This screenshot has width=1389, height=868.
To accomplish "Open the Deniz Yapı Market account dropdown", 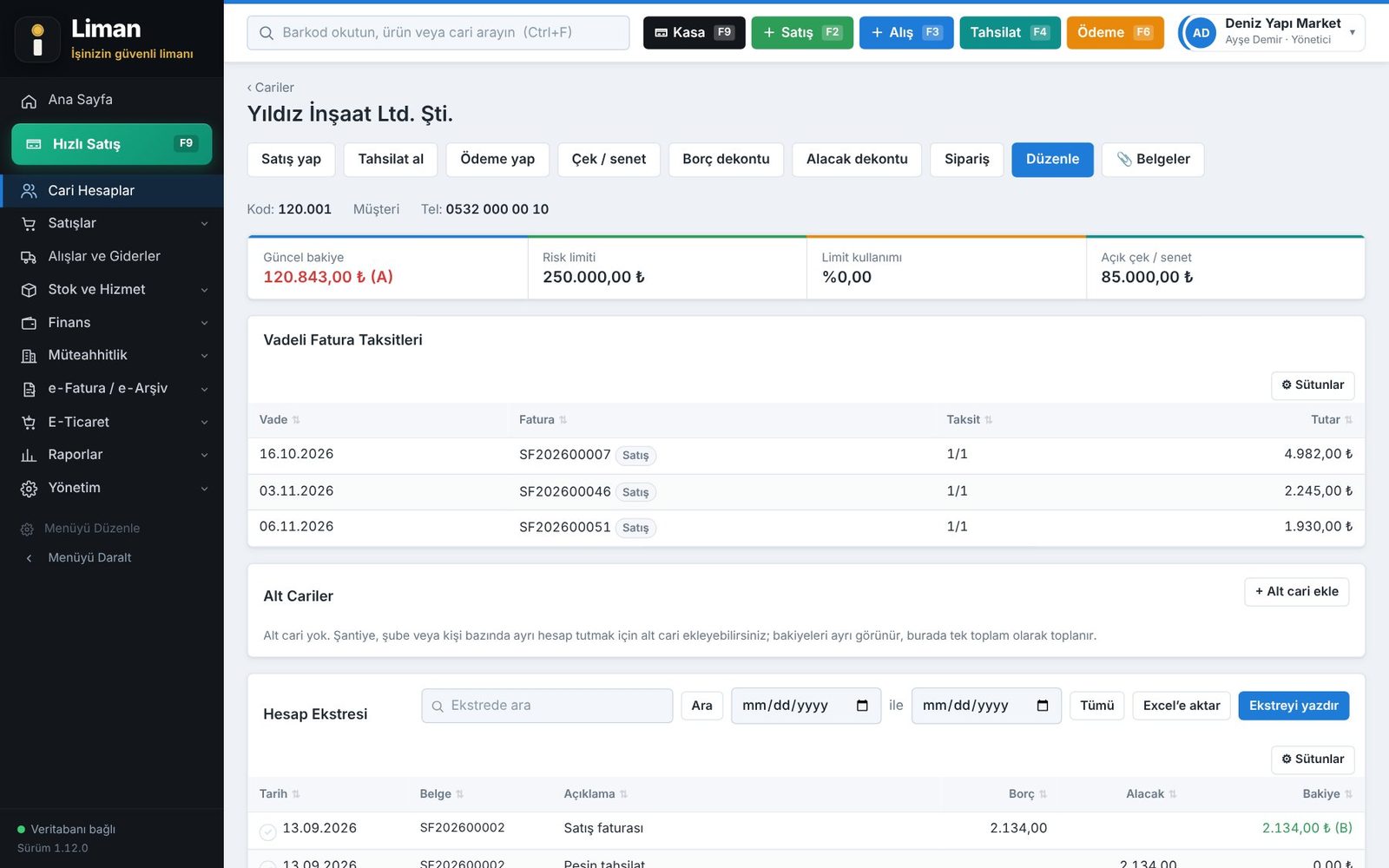I will [x=1273, y=33].
